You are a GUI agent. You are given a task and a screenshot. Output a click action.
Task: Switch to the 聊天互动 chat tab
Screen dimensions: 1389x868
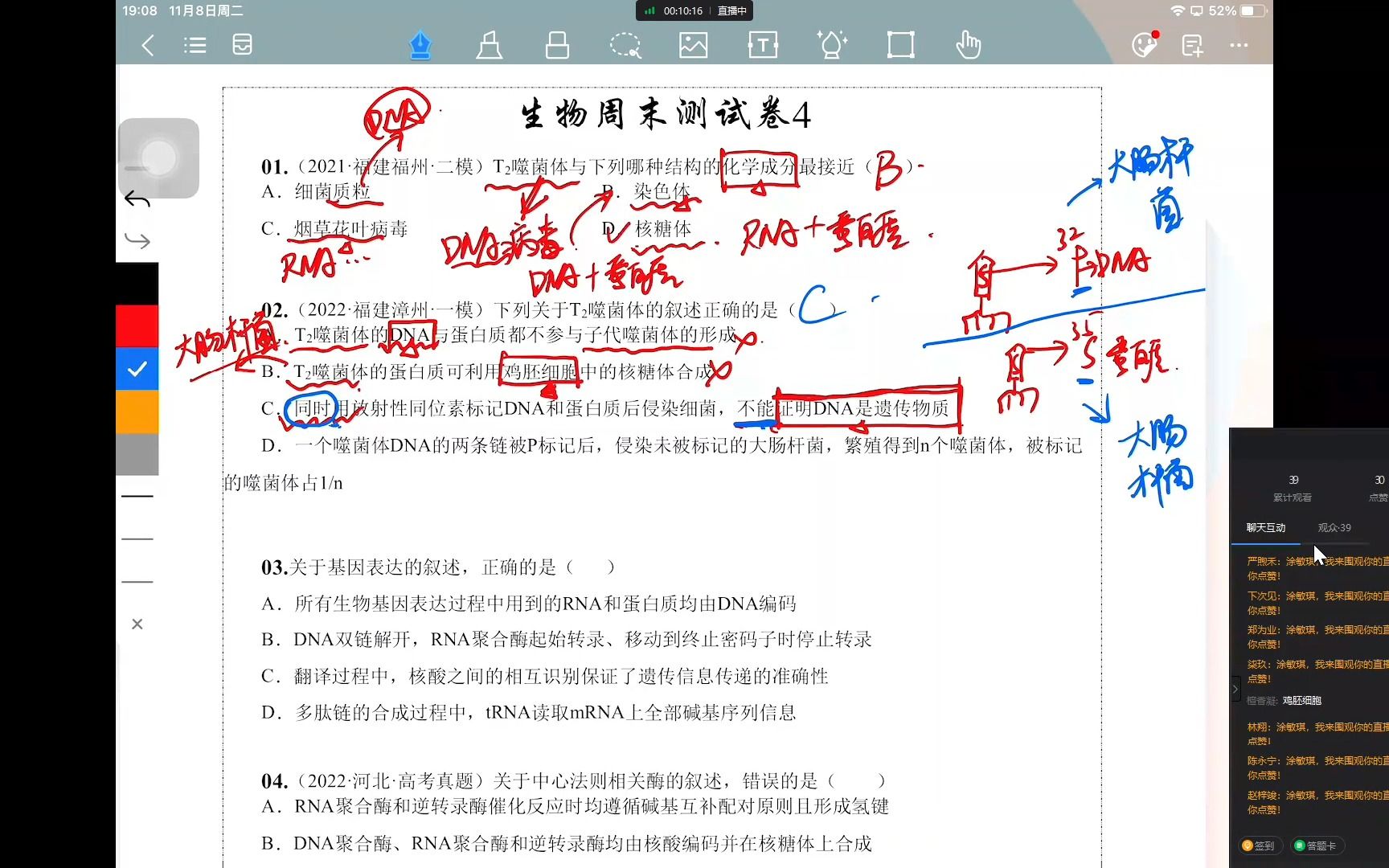tap(1264, 528)
